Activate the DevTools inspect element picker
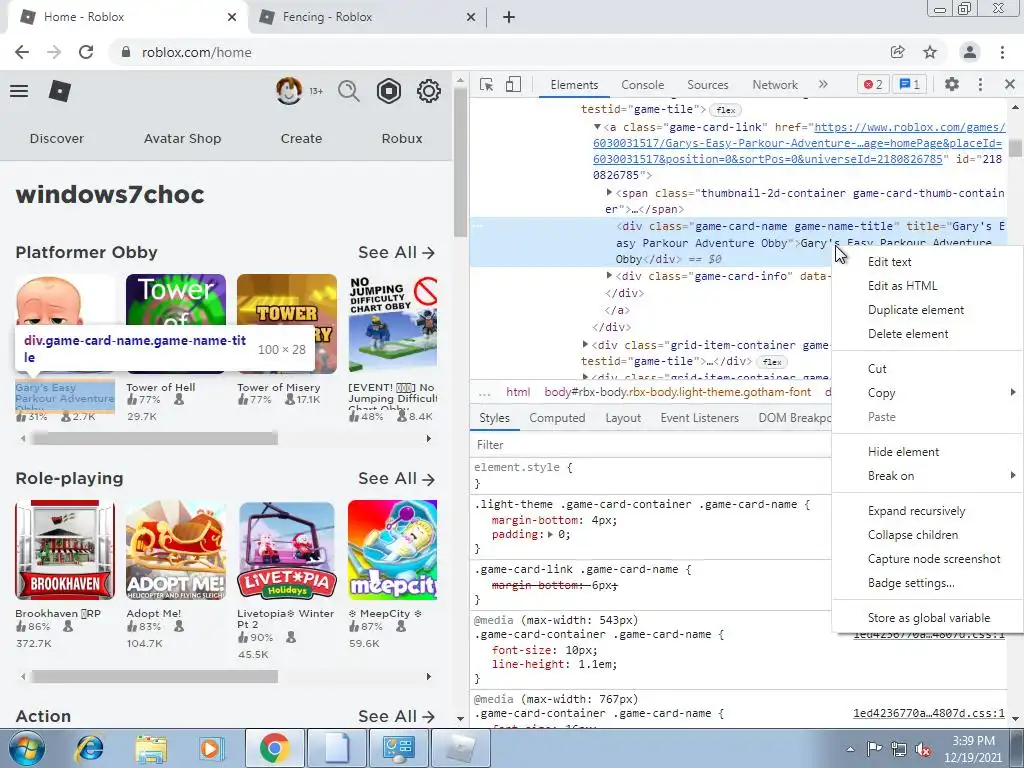1024x768 pixels. [486, 84]
